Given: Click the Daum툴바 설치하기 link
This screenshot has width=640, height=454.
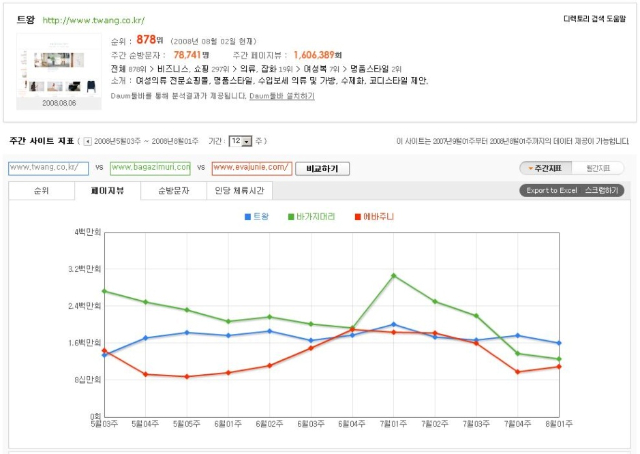Looking at the screenshot, I should click(x=282, y=96).
